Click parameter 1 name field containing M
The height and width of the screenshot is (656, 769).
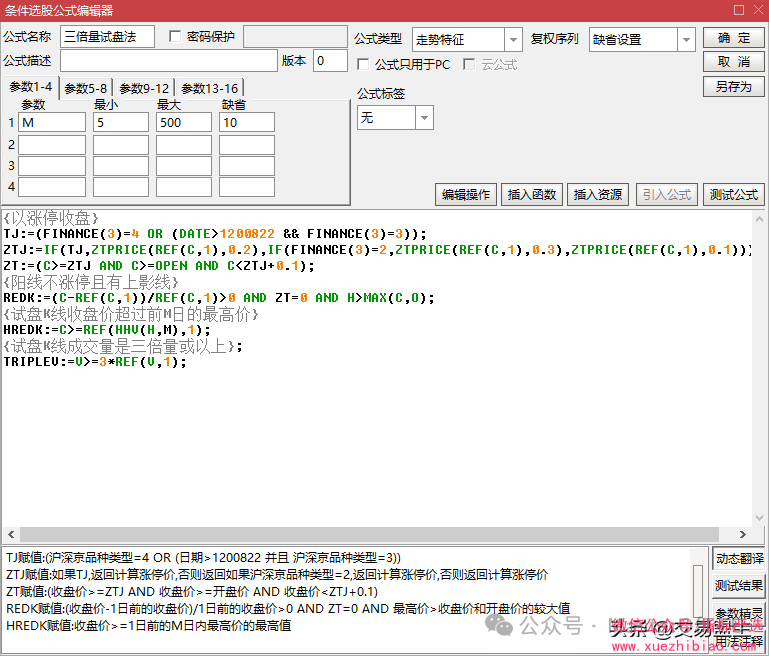pyautogui.click(x=52, y=122)
